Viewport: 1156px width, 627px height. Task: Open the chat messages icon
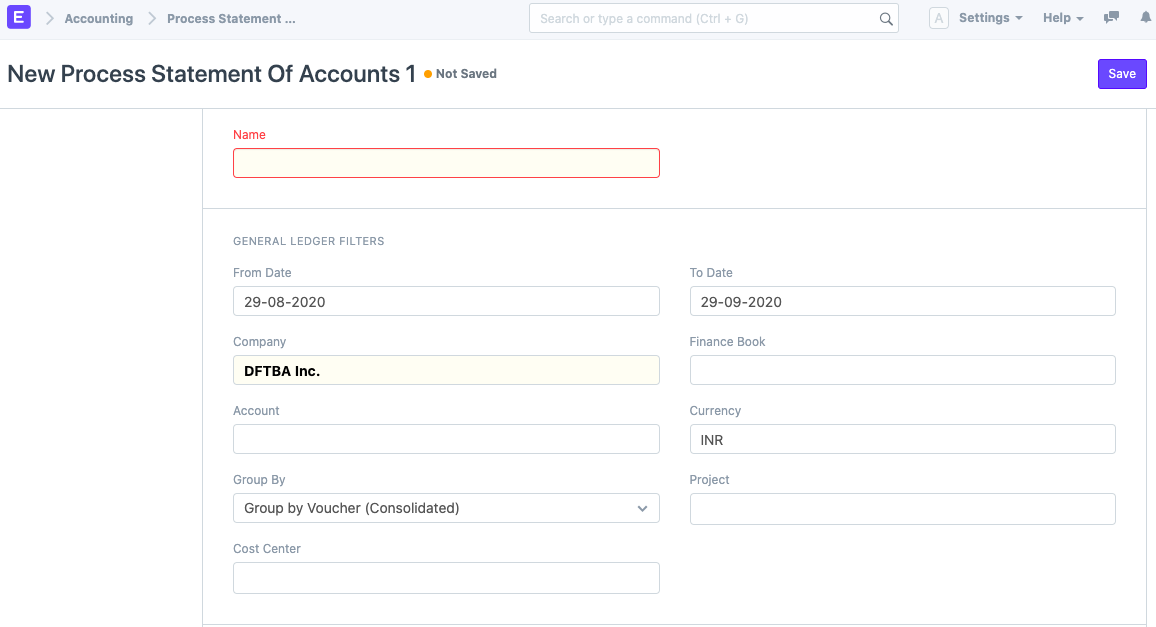pyautogui.click(x=1111, y=18)
